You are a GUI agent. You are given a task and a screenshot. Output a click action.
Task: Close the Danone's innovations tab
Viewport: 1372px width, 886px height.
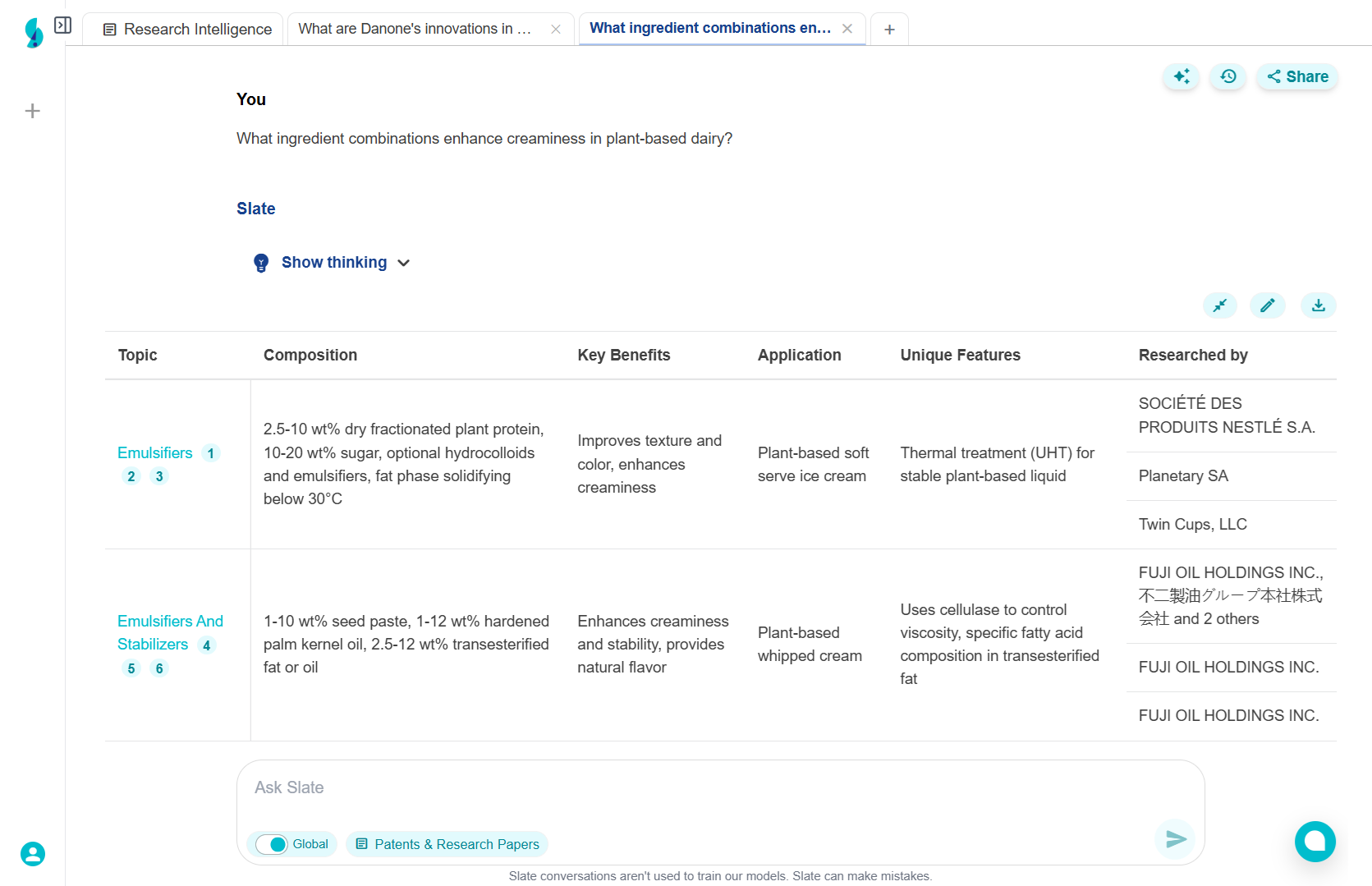(556, 30)
